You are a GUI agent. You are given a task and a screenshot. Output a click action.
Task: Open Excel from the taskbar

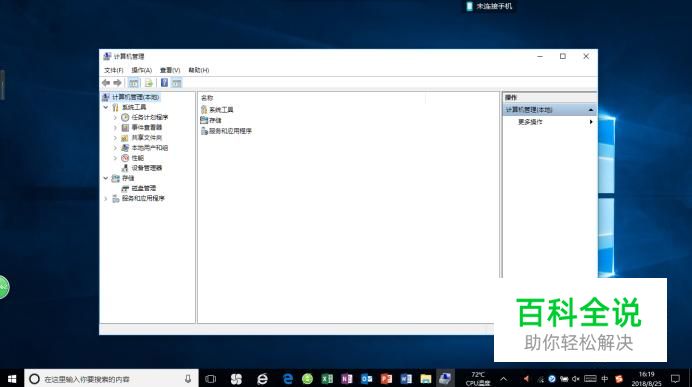(x=327, y=379)
